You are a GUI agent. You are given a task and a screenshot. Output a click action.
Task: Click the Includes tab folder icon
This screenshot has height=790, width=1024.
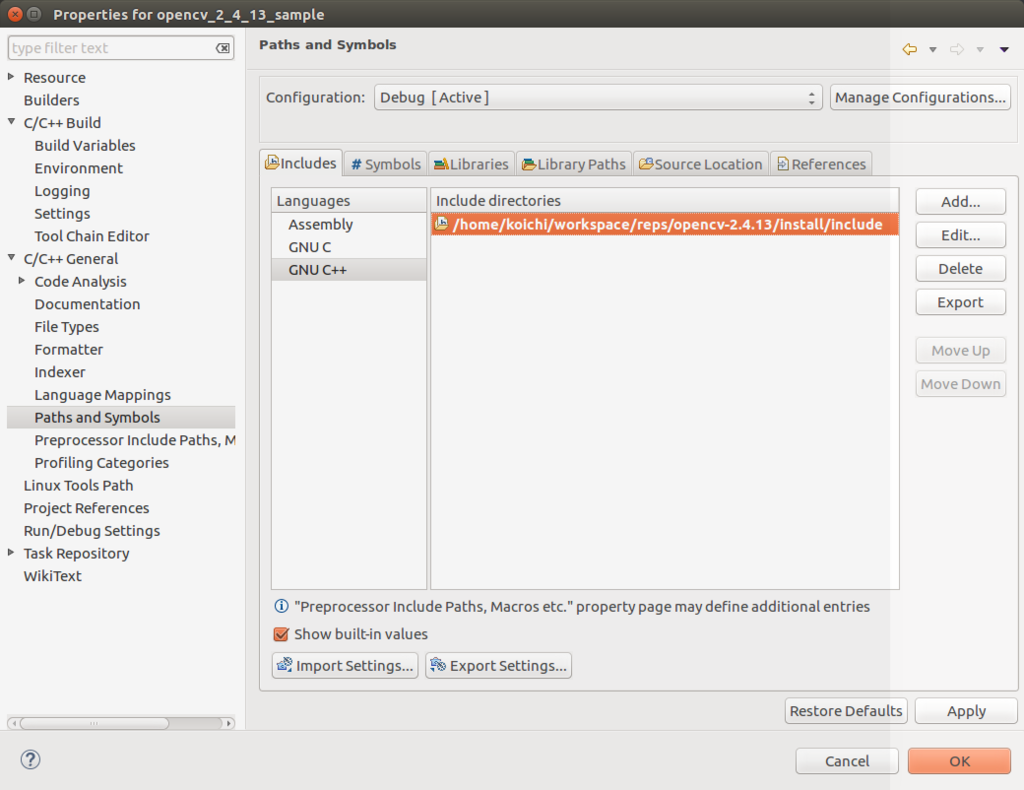[x=272, y=163]
